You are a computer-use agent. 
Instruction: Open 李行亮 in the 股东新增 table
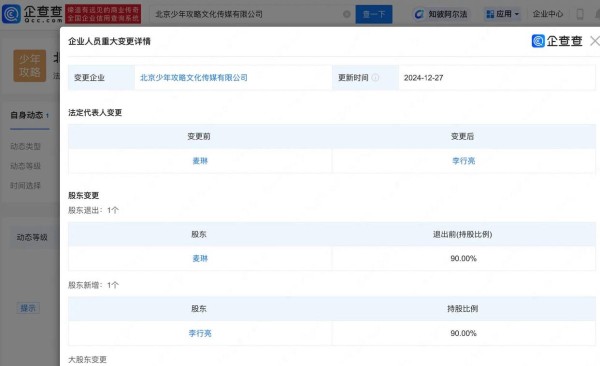[200, 333]
